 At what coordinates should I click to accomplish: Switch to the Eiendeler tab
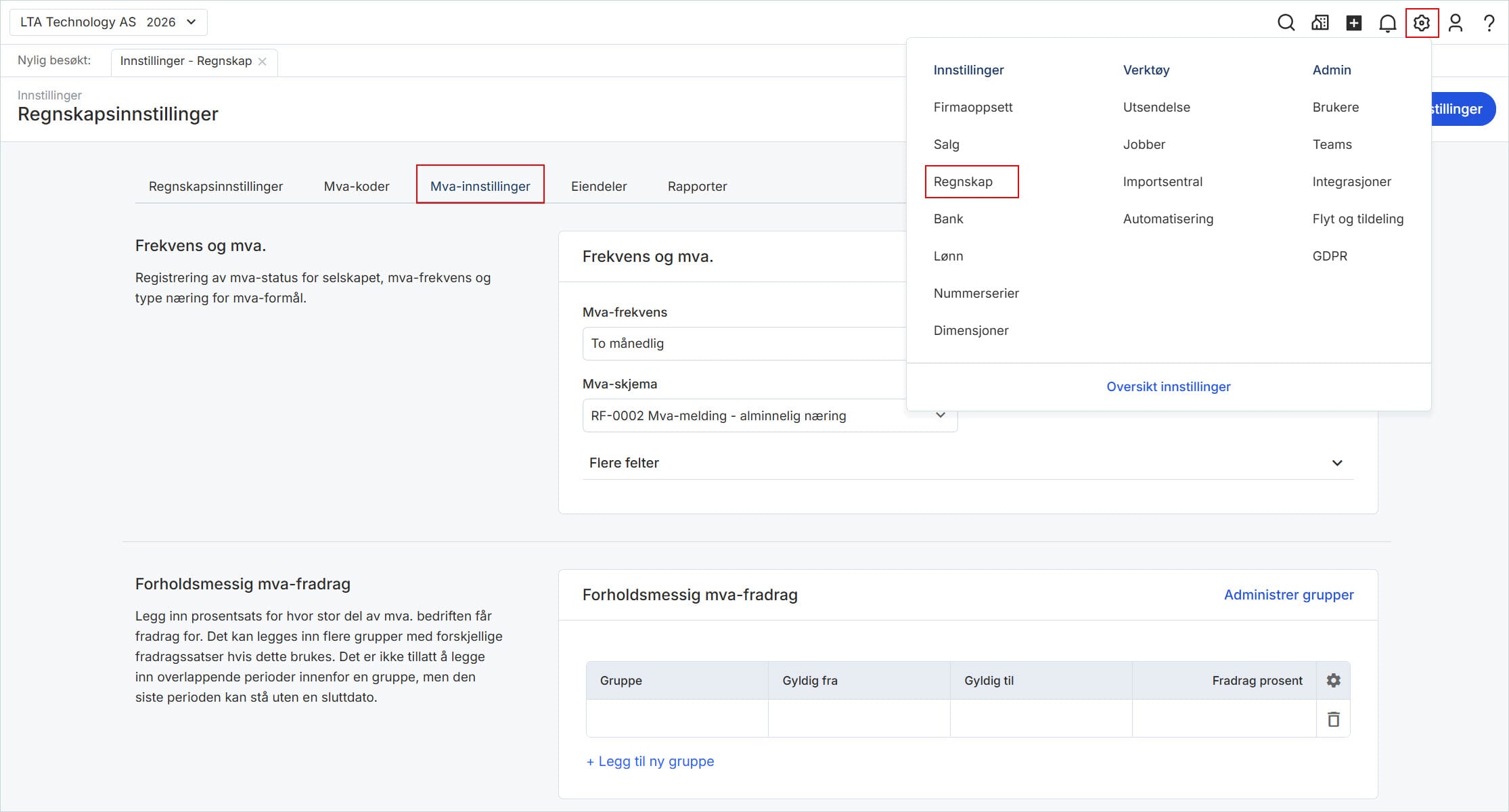(x=598, y=186)
